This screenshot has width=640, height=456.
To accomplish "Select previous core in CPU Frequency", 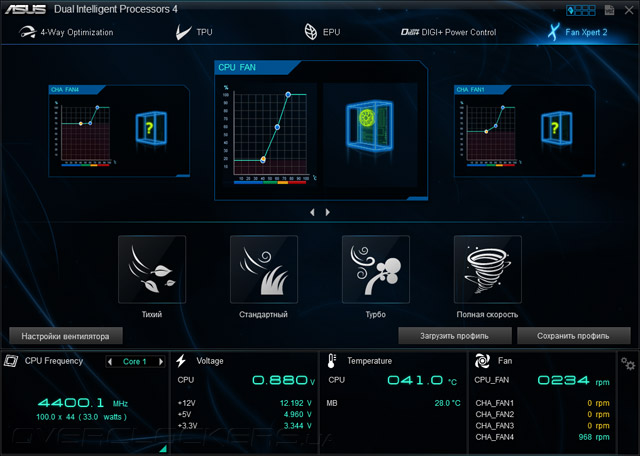I will (x=110, y=362).
